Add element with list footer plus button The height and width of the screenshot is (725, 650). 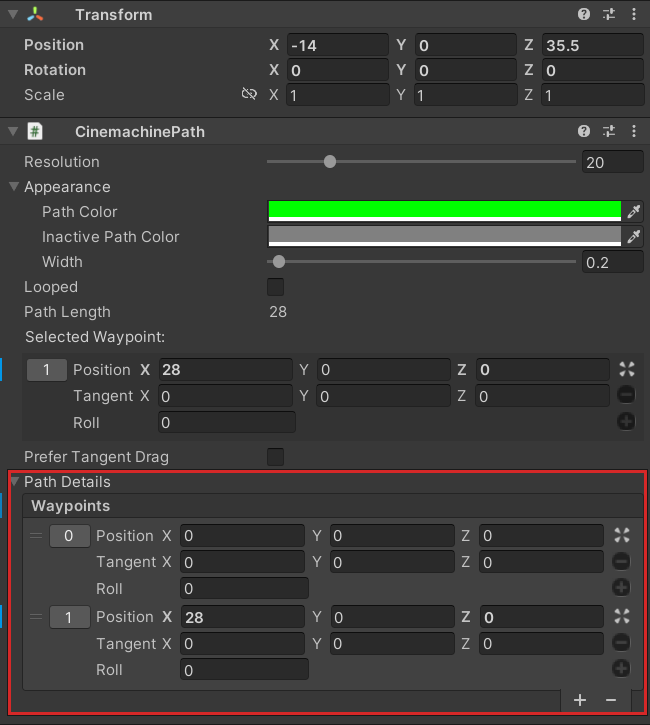pyautogui.click(x=580, y=700)
